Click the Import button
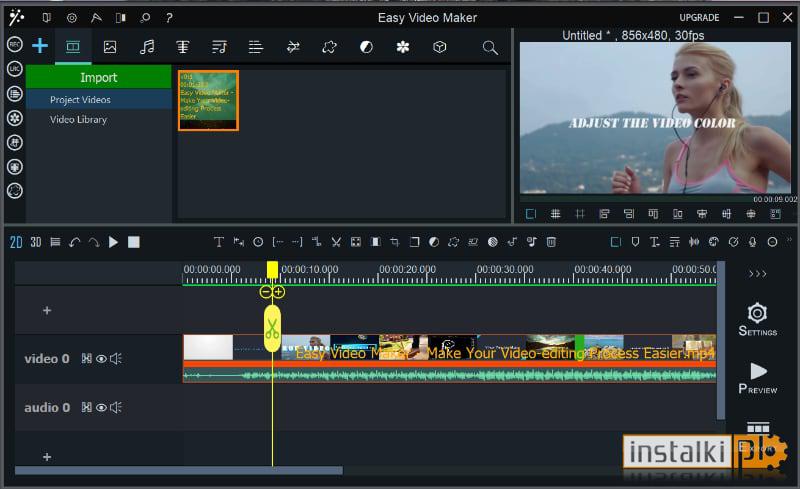Image resolution: width=800 pixels, height=489 pixels. [x=98, y=77]
